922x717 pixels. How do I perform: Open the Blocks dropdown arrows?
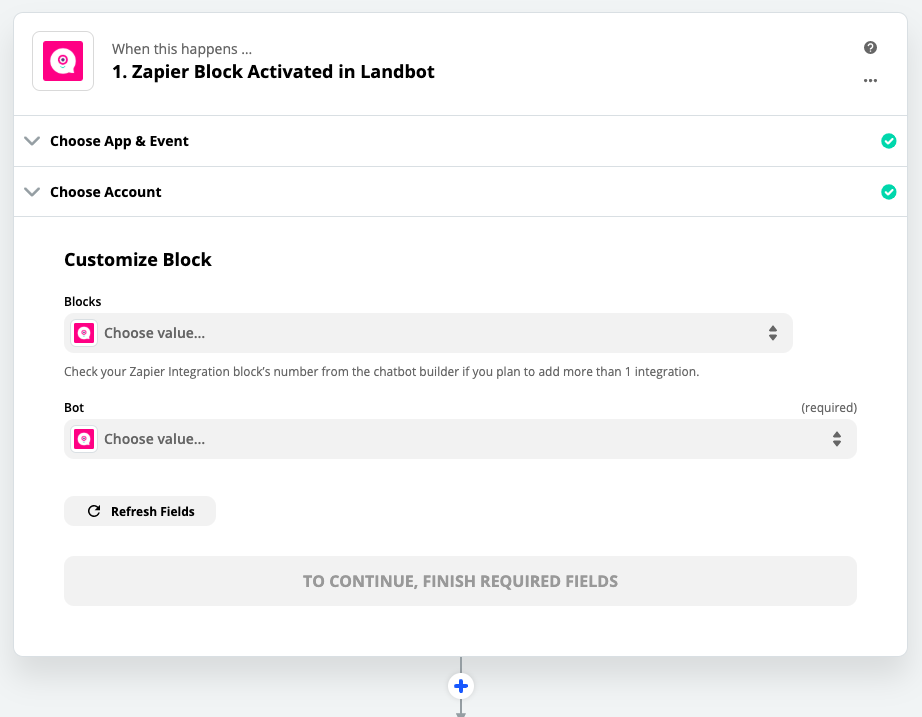point(773,333)
